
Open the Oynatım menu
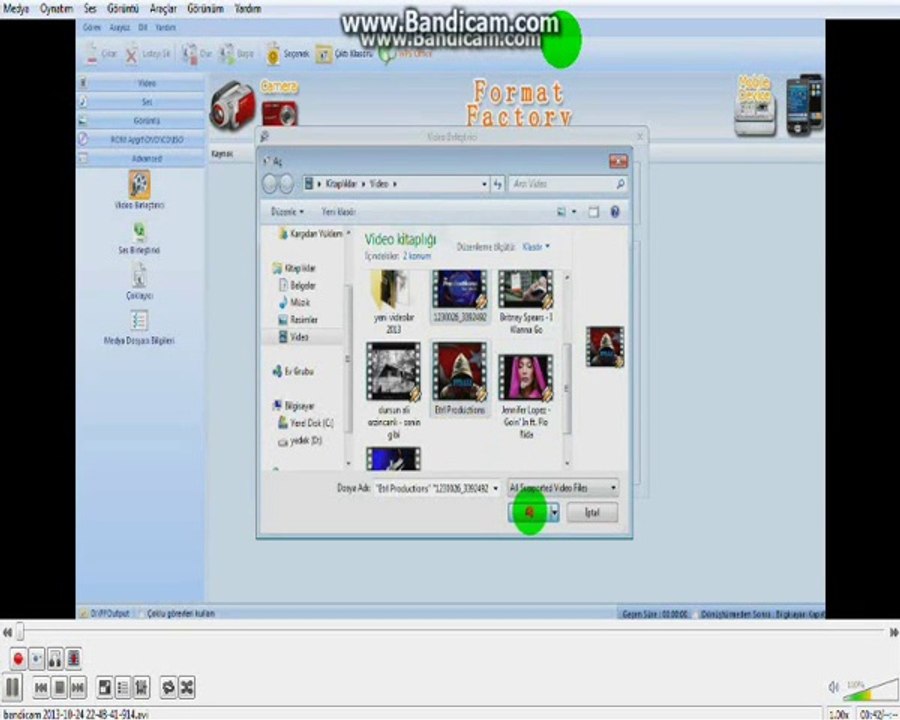(x=56, y=9)
